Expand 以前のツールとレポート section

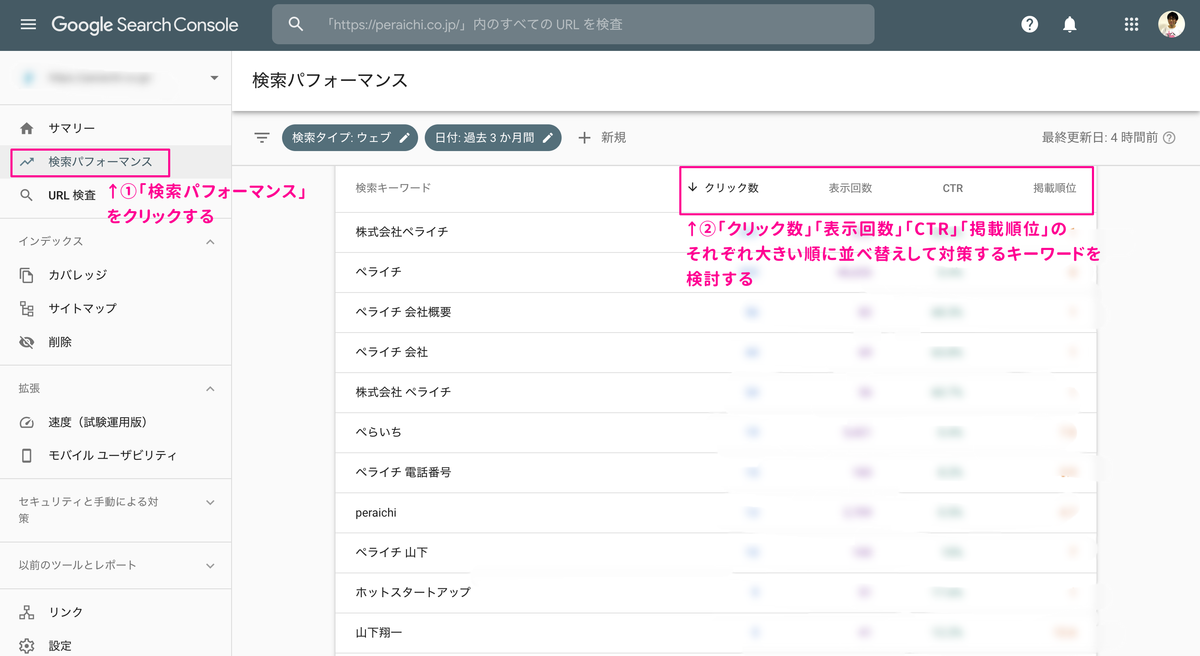pos(210,565)
